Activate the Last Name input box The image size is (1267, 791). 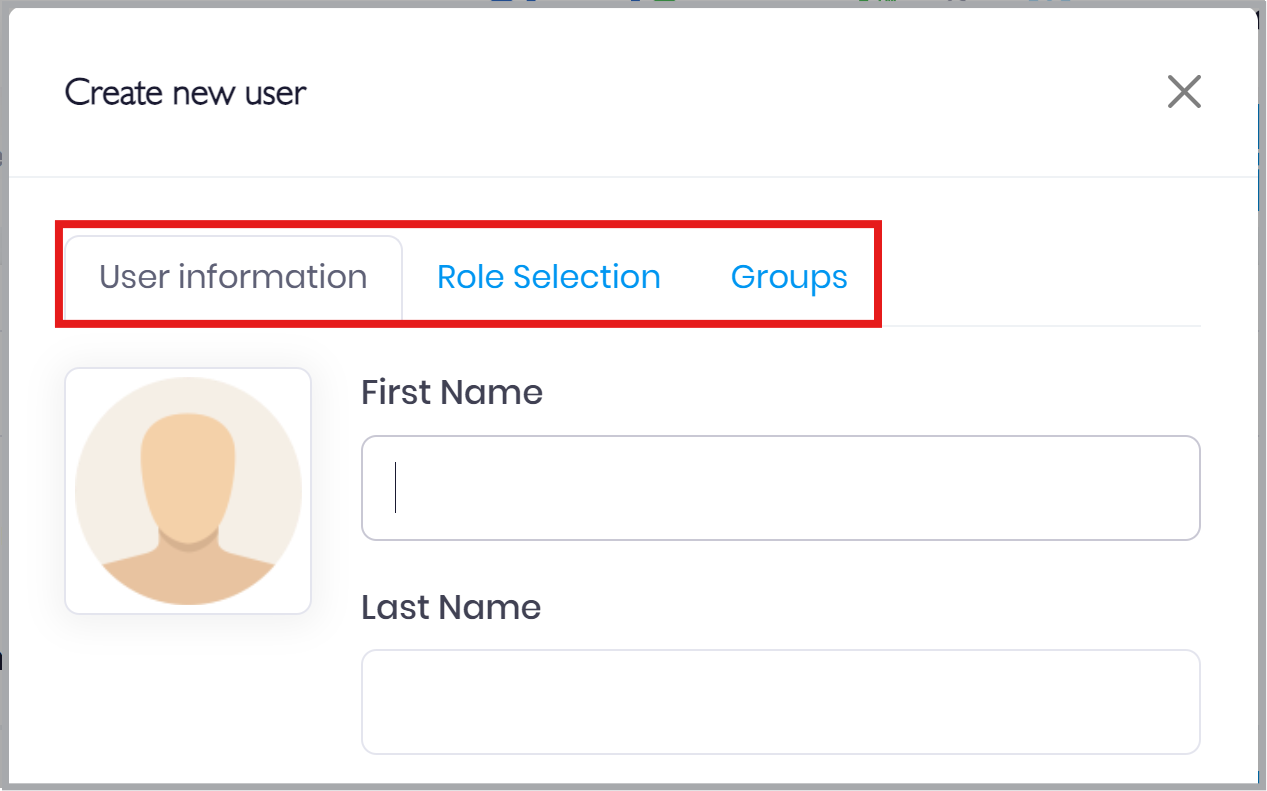tap(780, 702)
